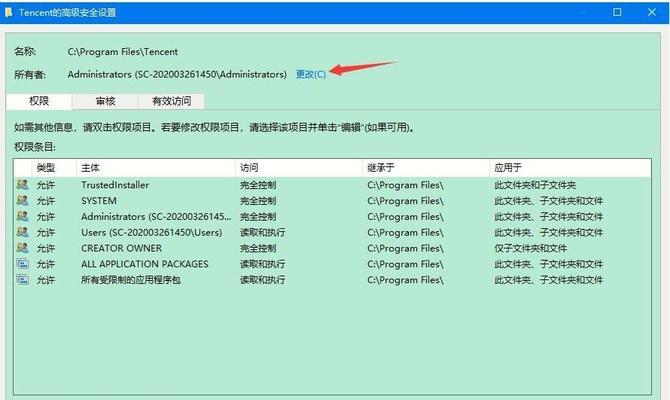
Task: Click the path C:\Program Files\Tencent
Action: (x=123, y=52)
